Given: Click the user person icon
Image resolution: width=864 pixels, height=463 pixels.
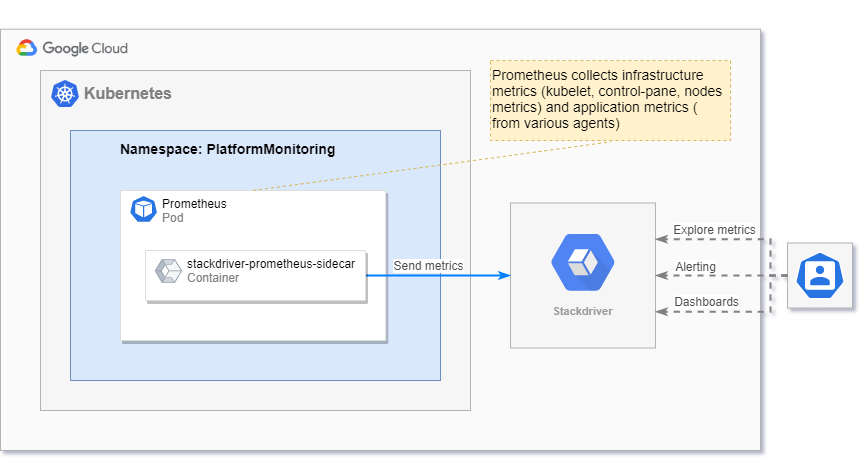Looking at the screenshot, I should click(x=819, y=276).
